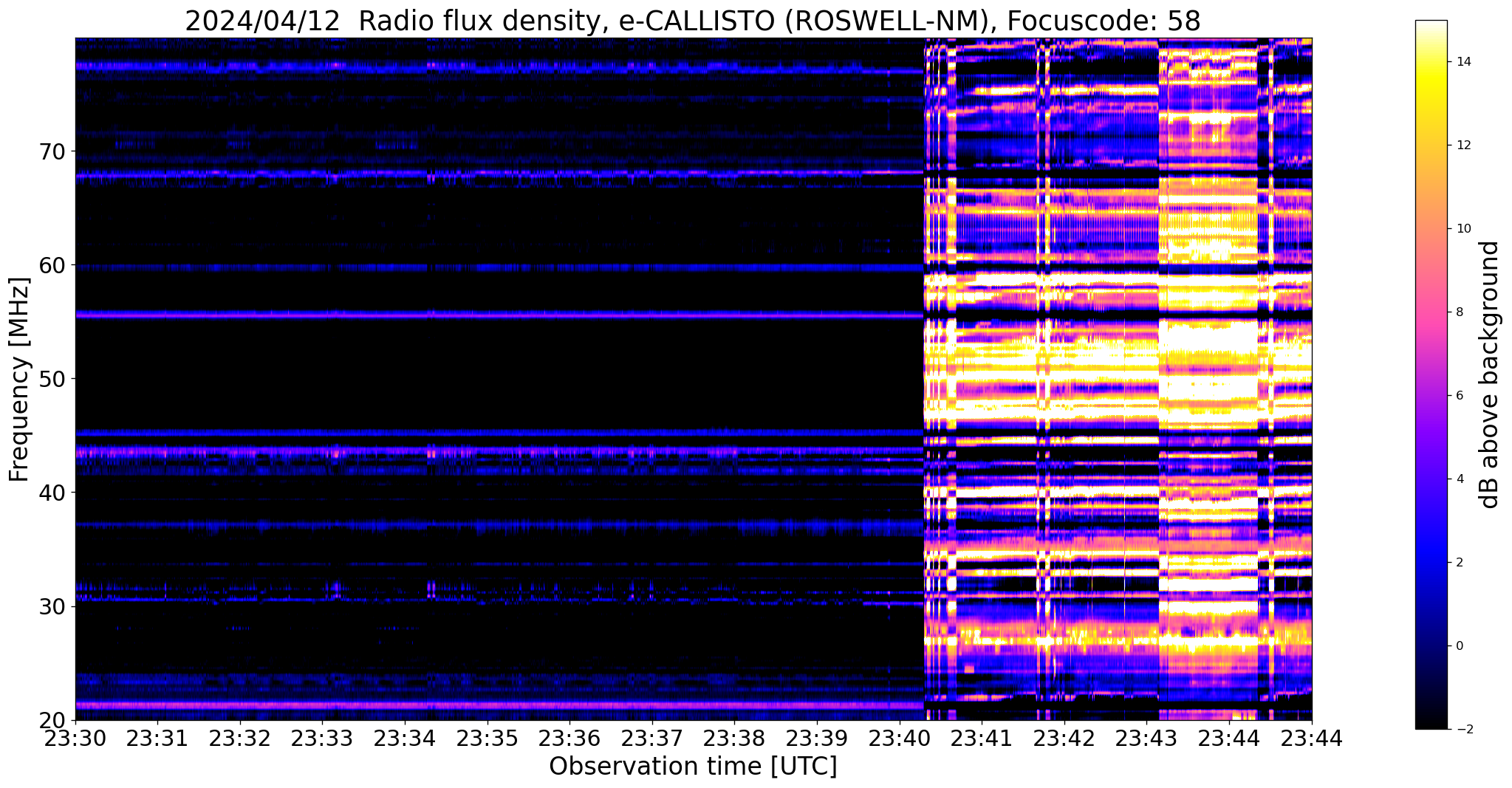Click the 60 MHz frequency tick label

[52, 265]
